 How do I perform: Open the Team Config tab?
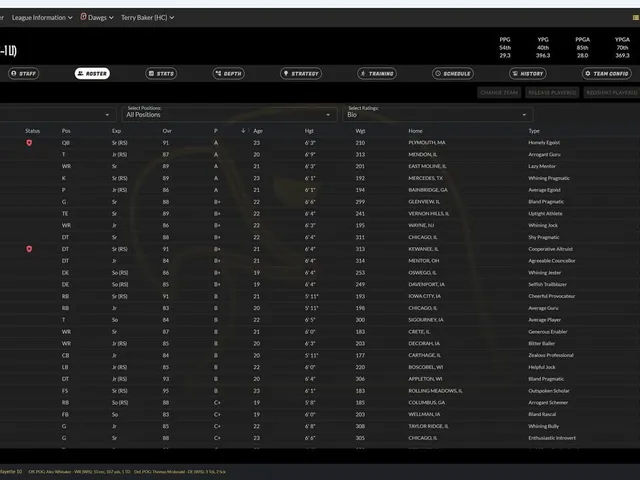click(x=607, y=73)
